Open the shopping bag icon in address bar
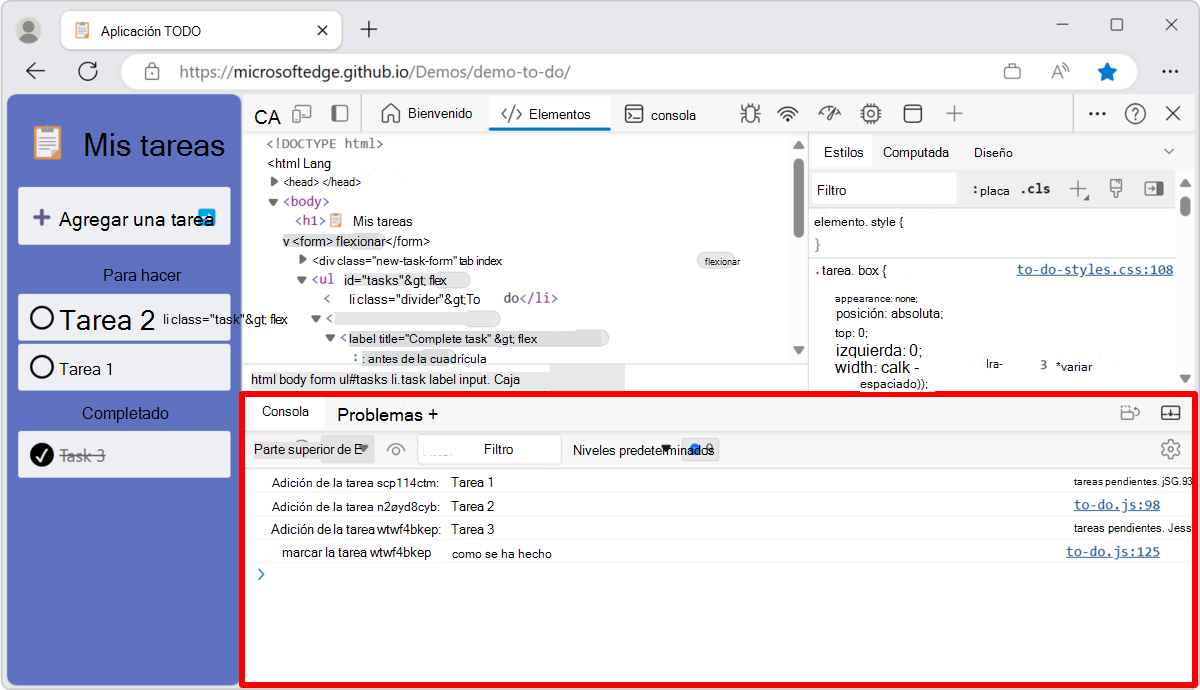 (1012, 72)
